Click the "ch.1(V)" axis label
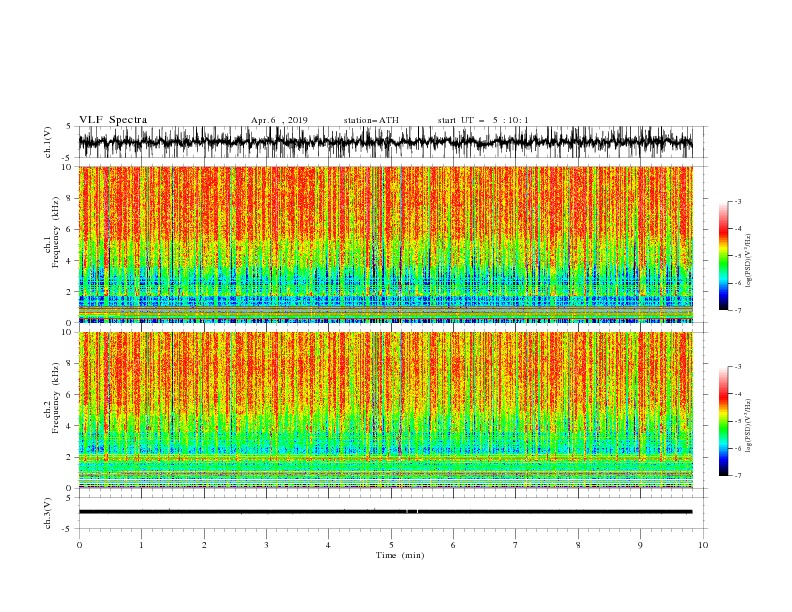Viewport: 792px width, 612px height. coord(48,142)
